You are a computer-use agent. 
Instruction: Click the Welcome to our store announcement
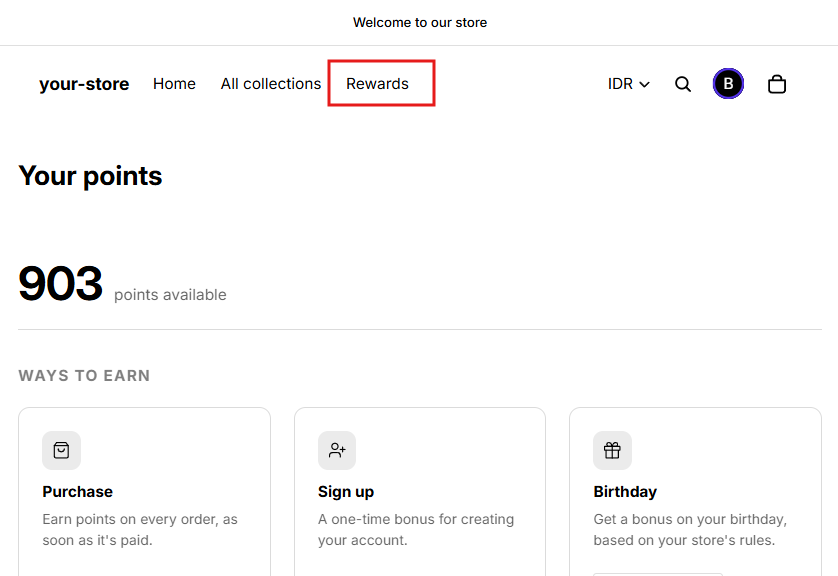coord(420,22)
